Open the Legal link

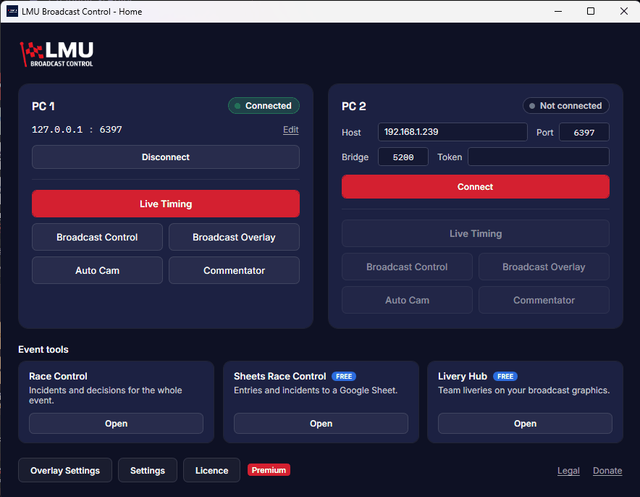pyautogui.click(x=568, y=470)
